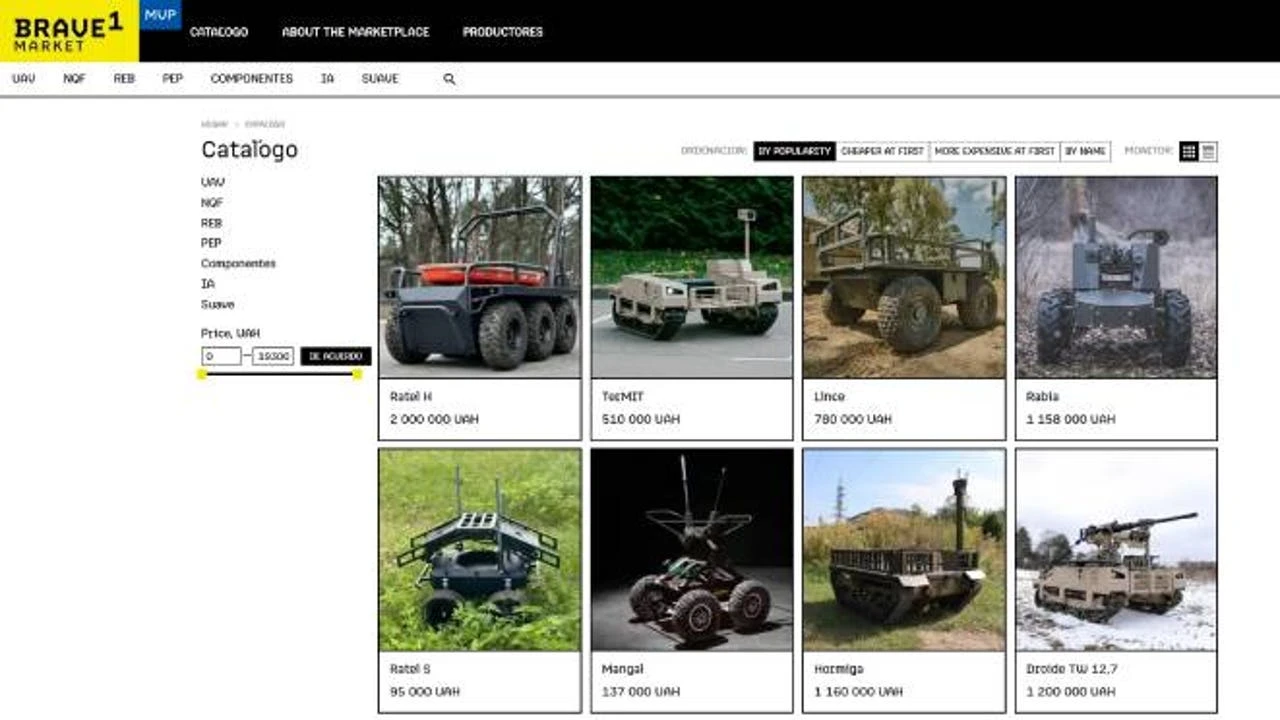Filter by Suave in sidebar

click(218, 305)
